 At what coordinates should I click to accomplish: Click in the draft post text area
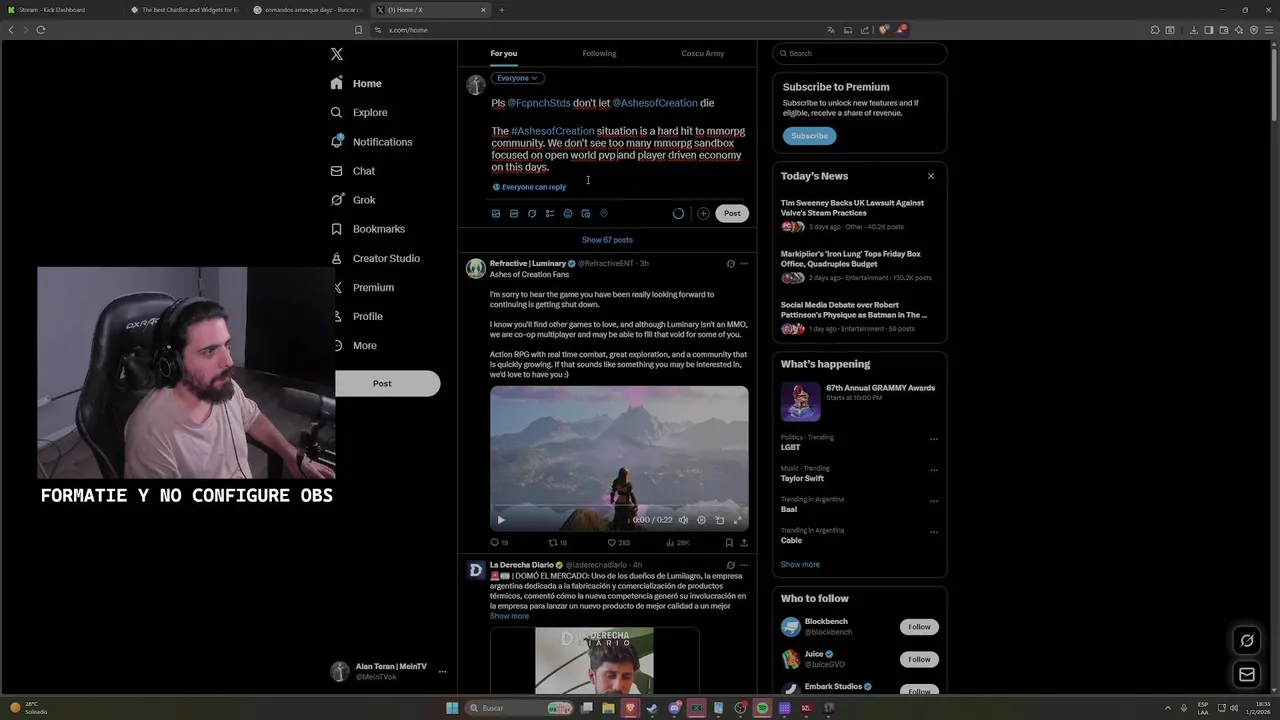(x=618, y=135)
